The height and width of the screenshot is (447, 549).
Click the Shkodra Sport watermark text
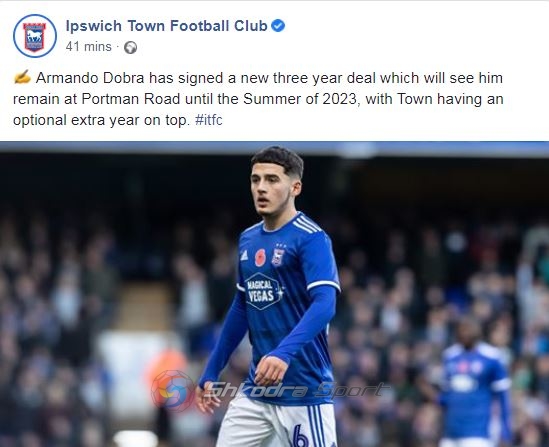(x=298, y=390)
